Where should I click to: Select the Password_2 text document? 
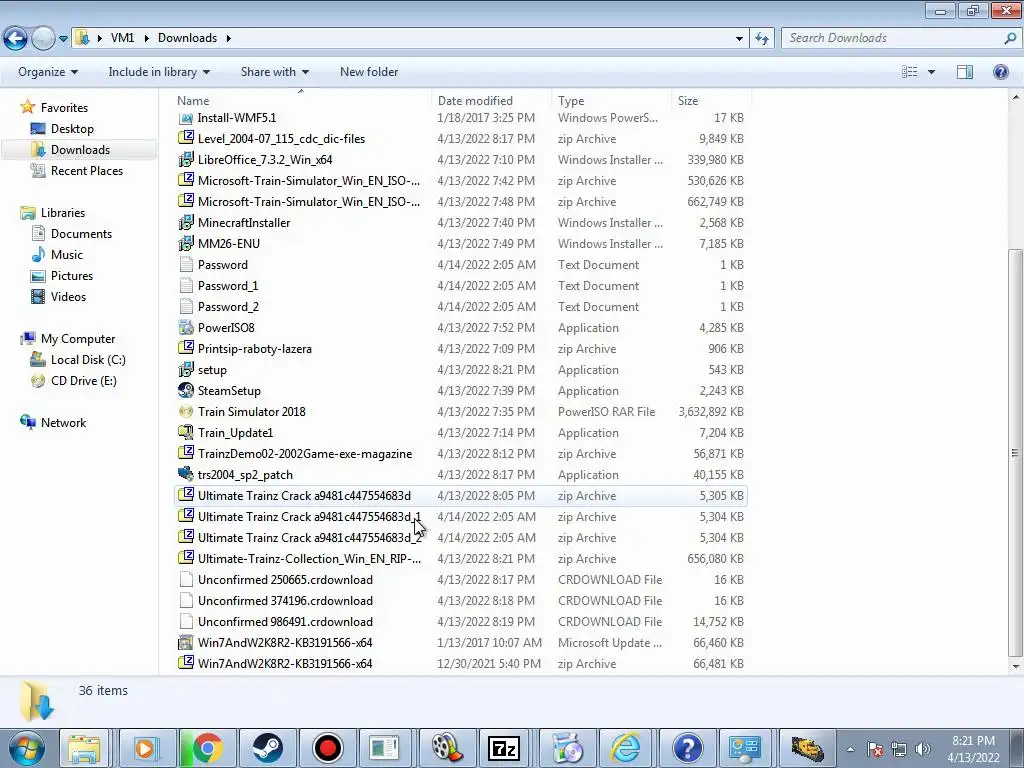tap(228, 306)
